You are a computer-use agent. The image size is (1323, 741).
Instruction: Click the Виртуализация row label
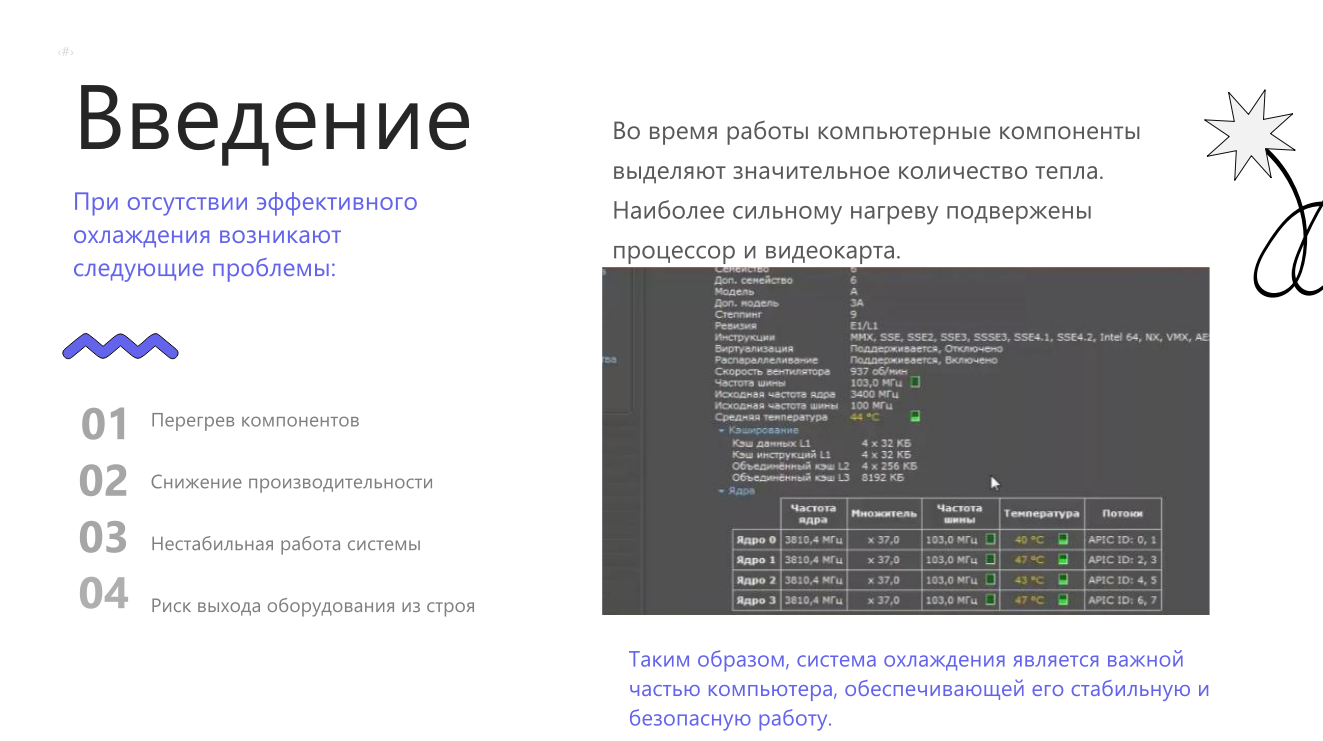pyautogui.click(x=753, y=348)
